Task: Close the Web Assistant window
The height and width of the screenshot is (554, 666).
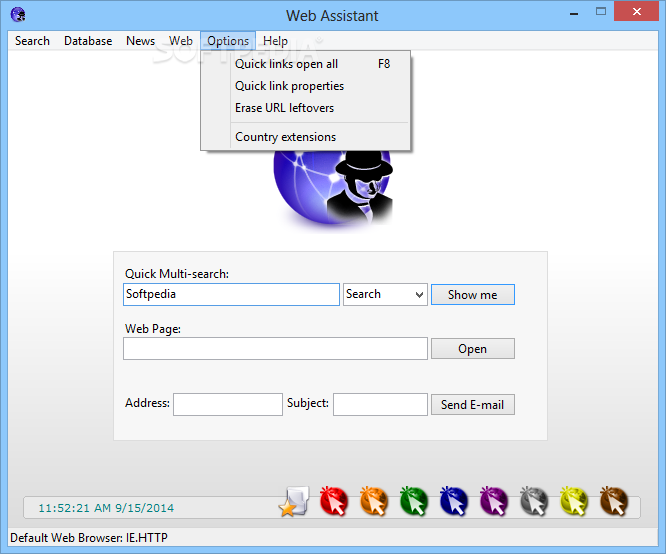Action: [x=636, y=11]
